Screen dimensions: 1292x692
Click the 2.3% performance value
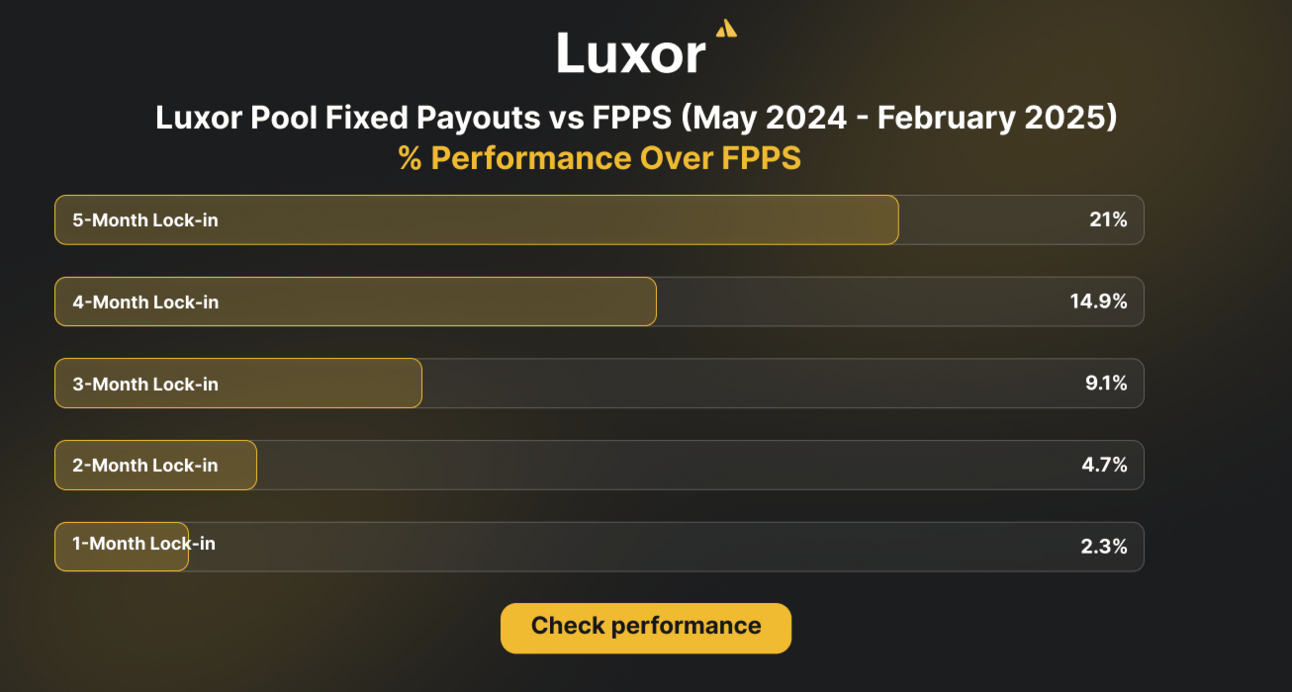[1104, 547]
